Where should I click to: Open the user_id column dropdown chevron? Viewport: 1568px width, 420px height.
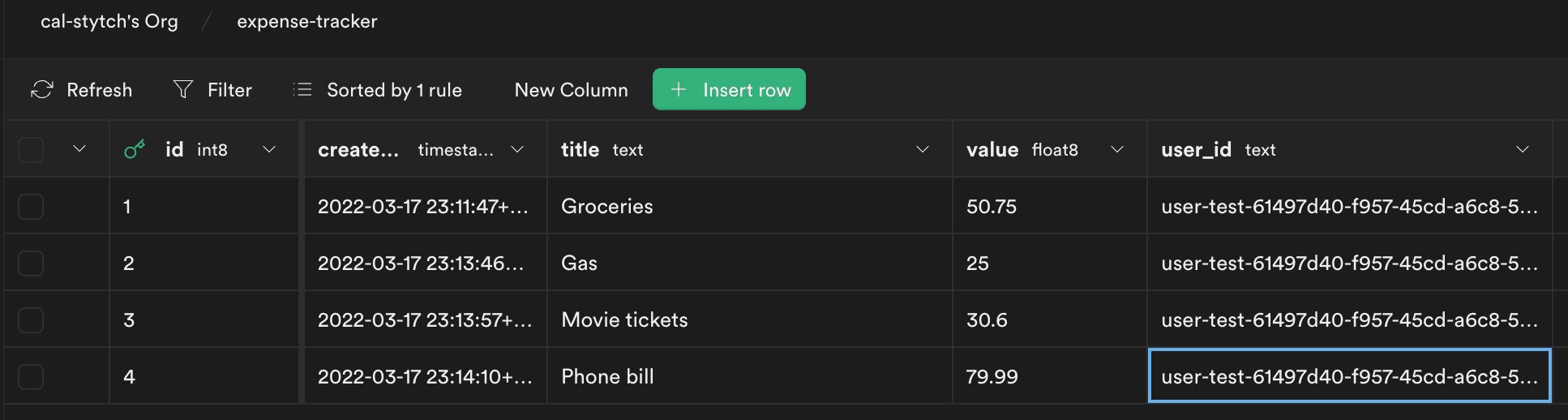click(1522, 149)
